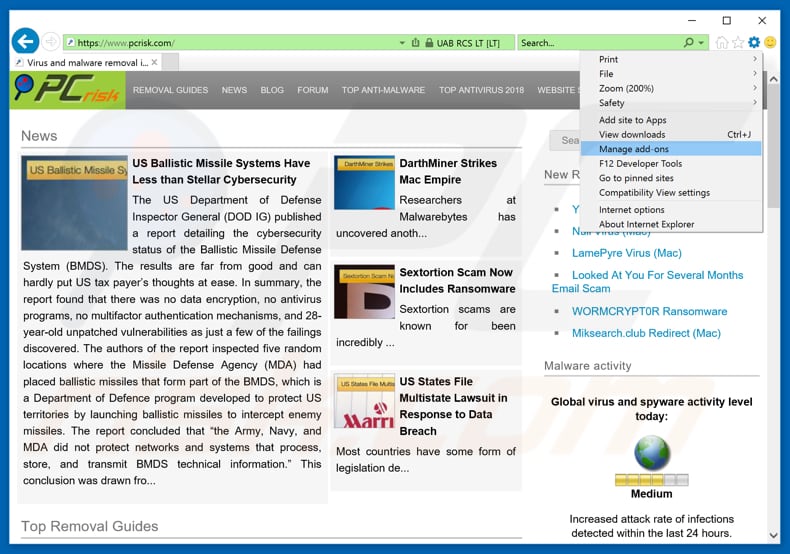Open TOP ANTI-MALWARE page
Screen dimensions: 790x554
[x=383, y=90]
